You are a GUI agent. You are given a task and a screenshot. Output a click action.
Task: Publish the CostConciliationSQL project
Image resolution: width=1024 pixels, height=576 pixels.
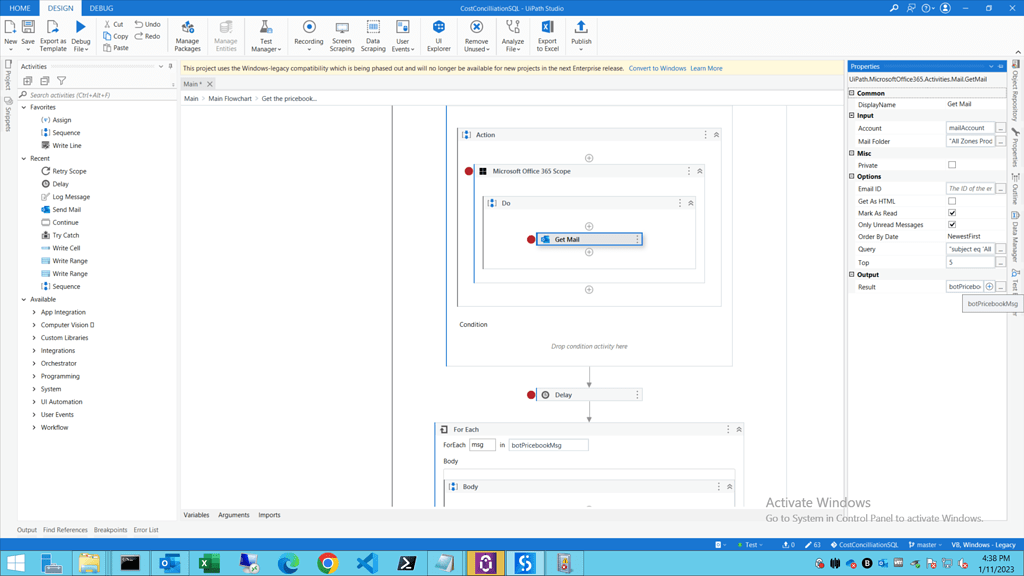click(580, 32)
